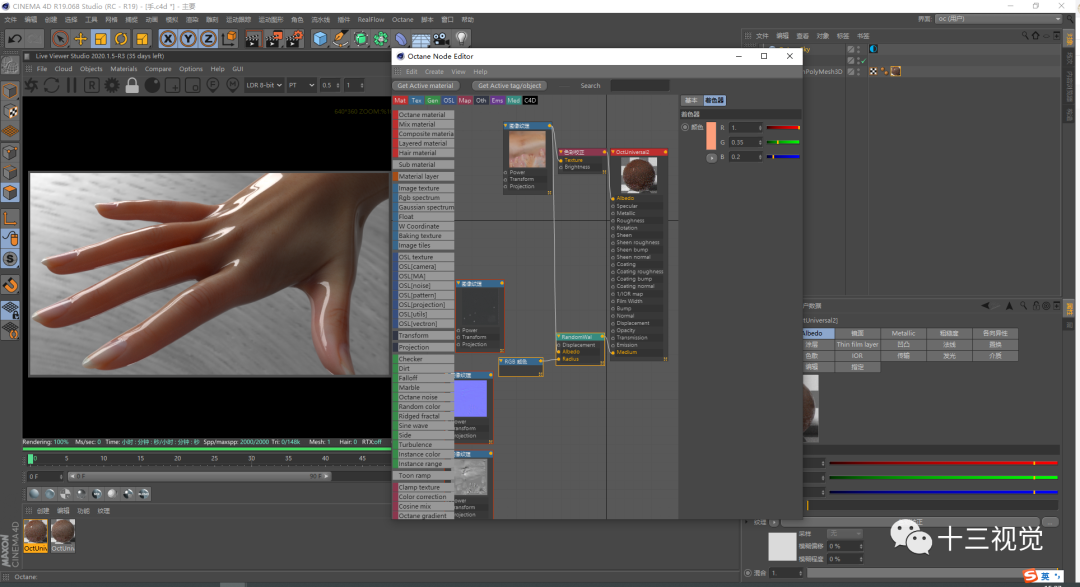Image resolution: width=1080 pixels, height=587 pixels.
Task: Open the layout dropdown at top right
Action: click(999, 19)
